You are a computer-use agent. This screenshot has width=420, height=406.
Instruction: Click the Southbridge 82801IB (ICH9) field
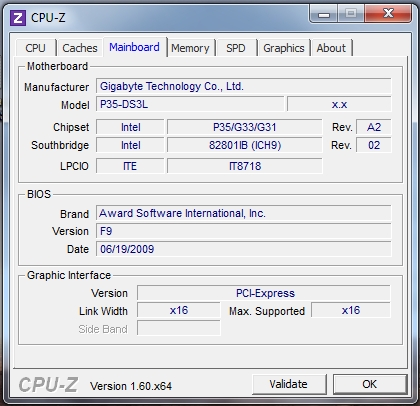[x=245, y=145]
